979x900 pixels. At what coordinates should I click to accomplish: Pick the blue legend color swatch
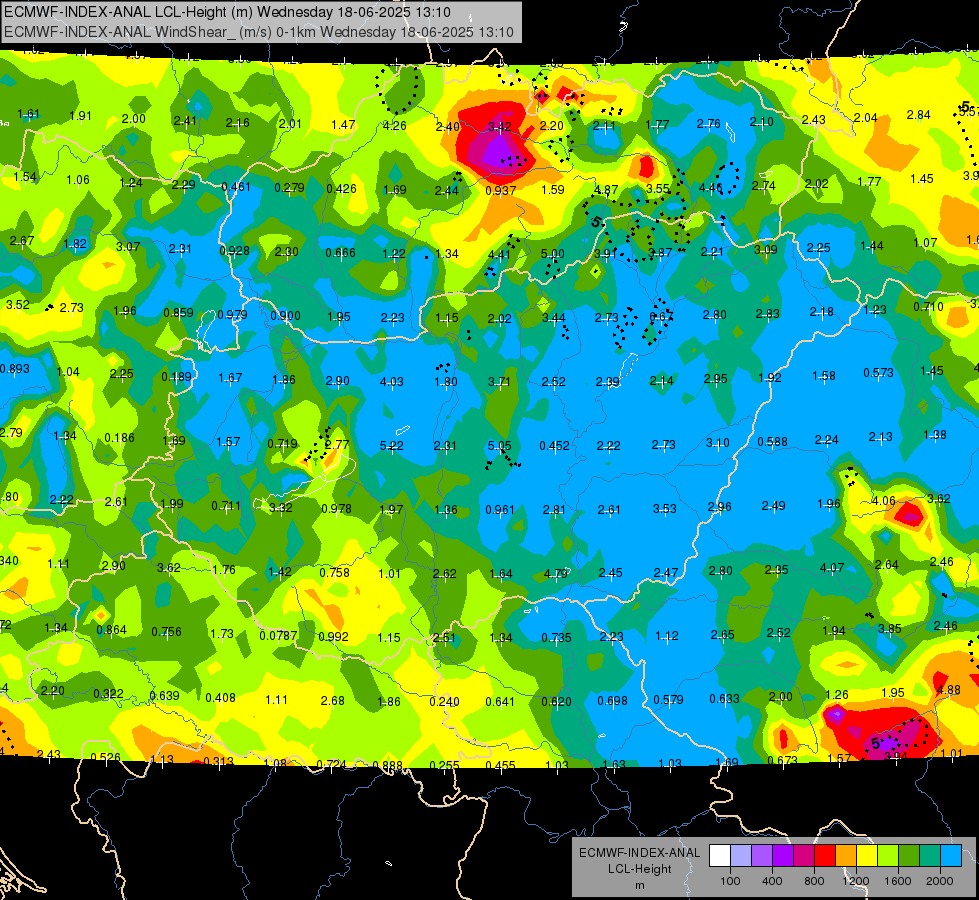tap(951, 856)
